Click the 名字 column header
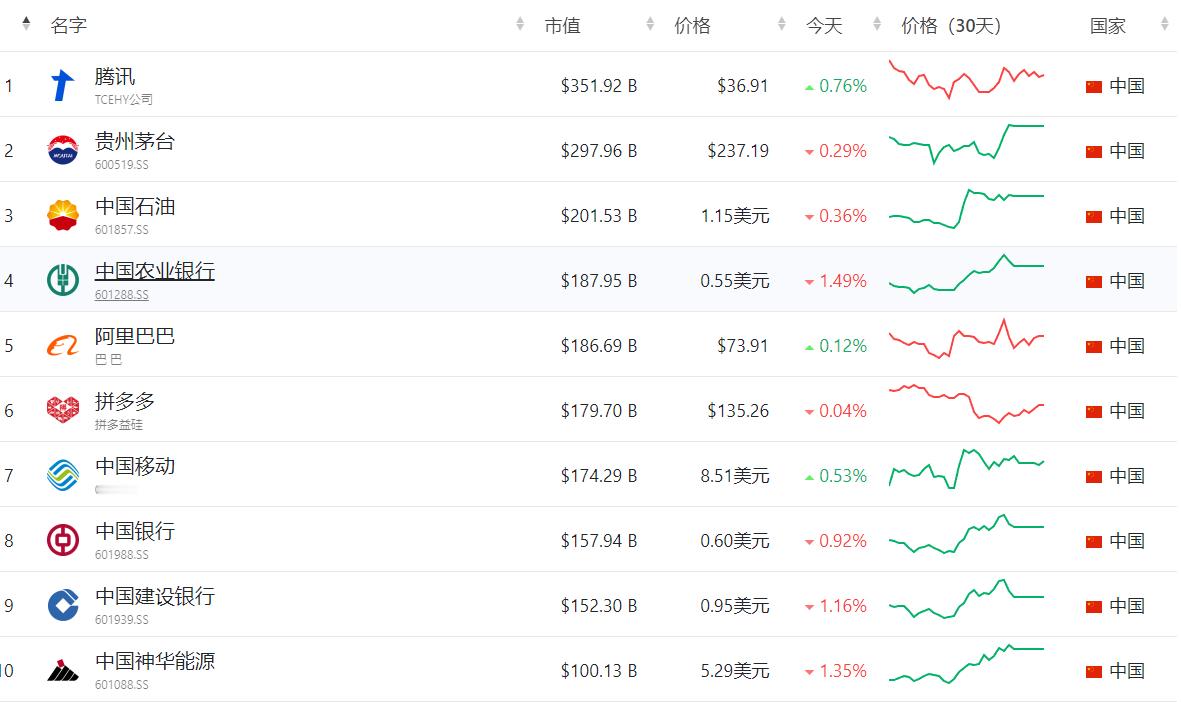 click(69, 26)
